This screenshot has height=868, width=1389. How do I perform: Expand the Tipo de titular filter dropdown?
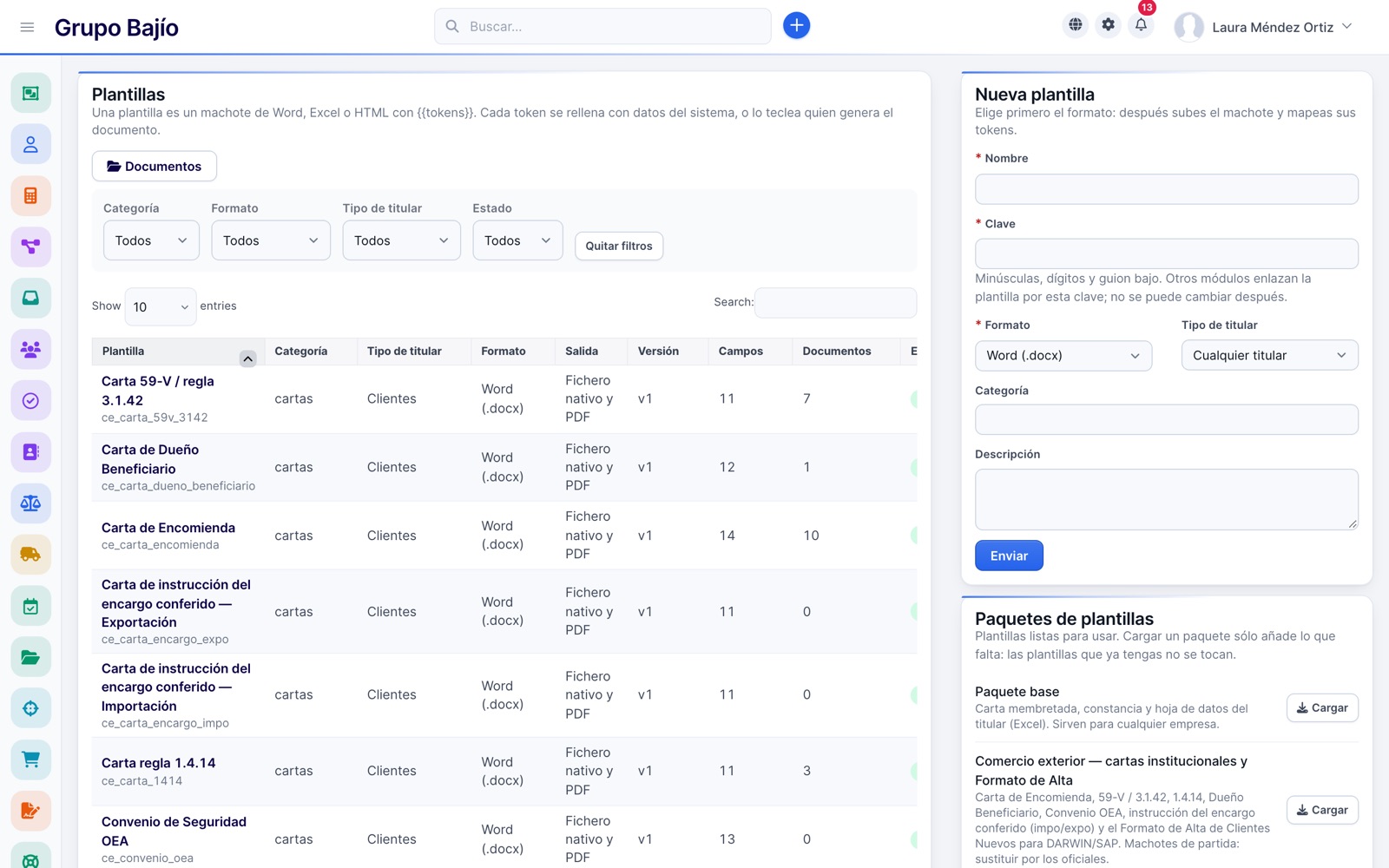coord(401,240)
